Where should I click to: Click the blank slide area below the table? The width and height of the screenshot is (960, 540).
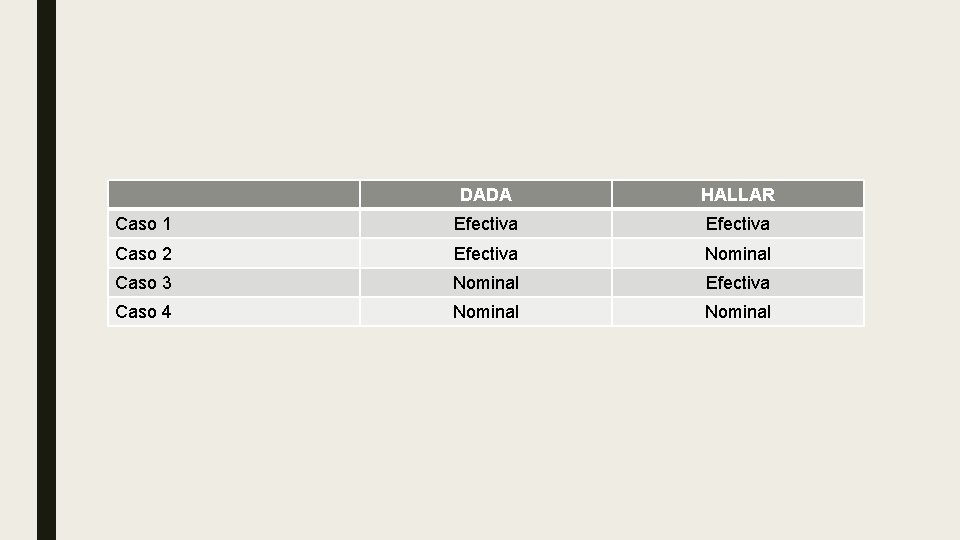(508, 433)
